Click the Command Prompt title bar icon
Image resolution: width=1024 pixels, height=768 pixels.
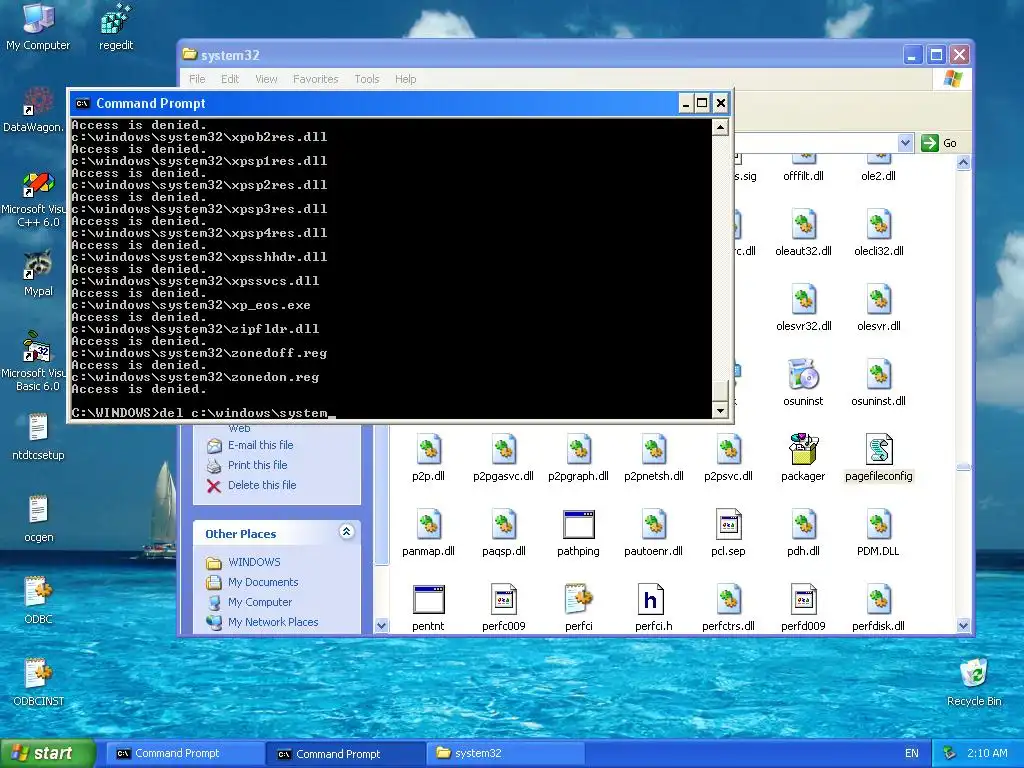point(82,103)
